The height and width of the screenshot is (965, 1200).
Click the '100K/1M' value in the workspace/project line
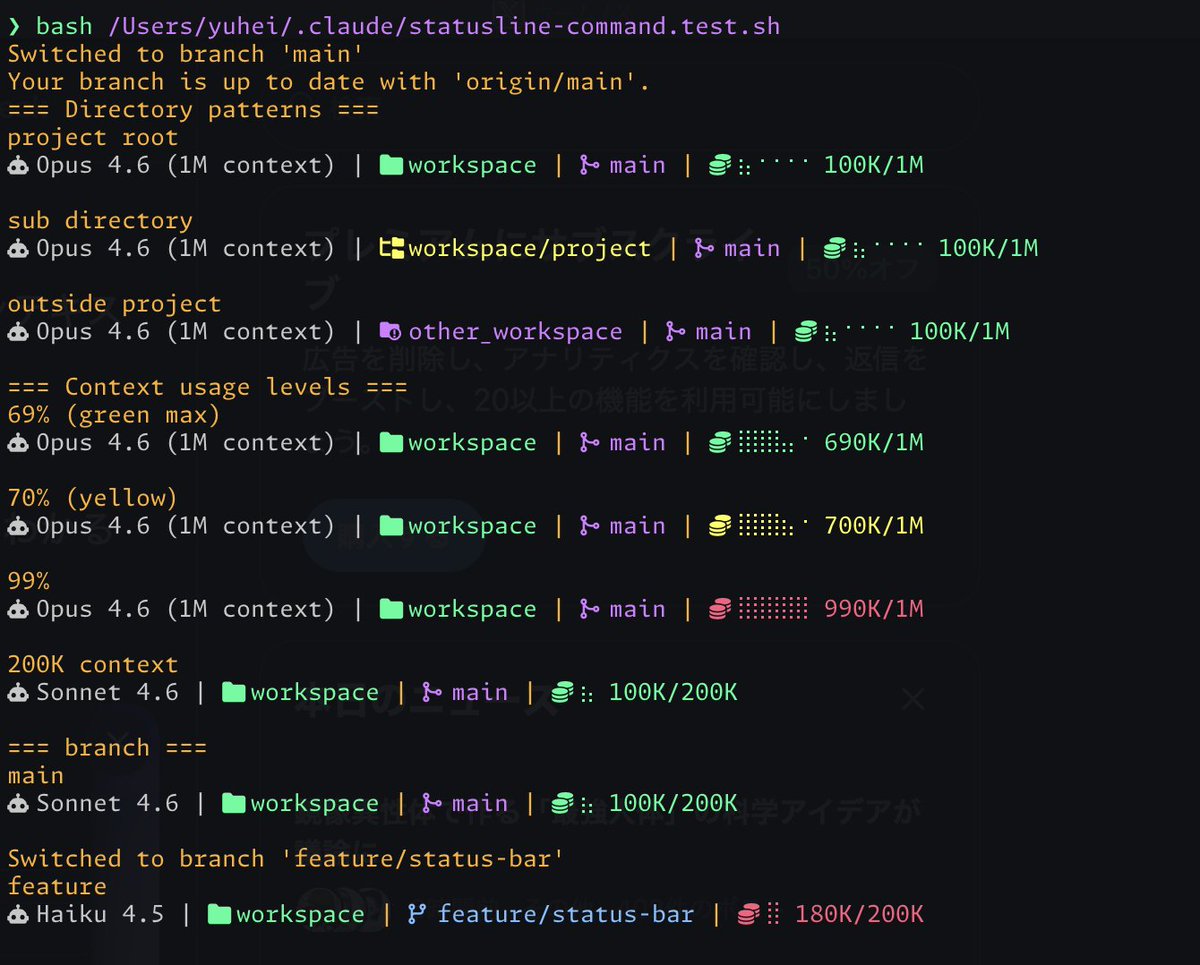pyautogui.click(x=989, y=249)
